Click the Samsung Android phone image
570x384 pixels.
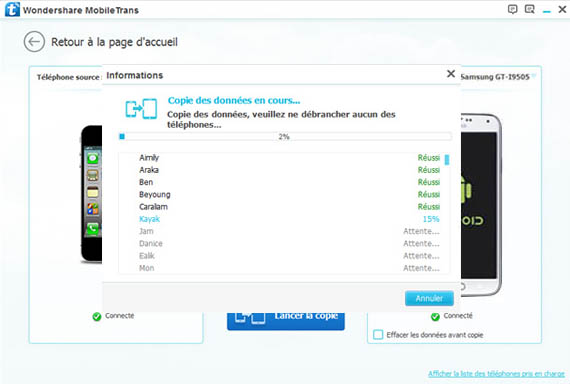pyautogui.click(x=481, y=205)
